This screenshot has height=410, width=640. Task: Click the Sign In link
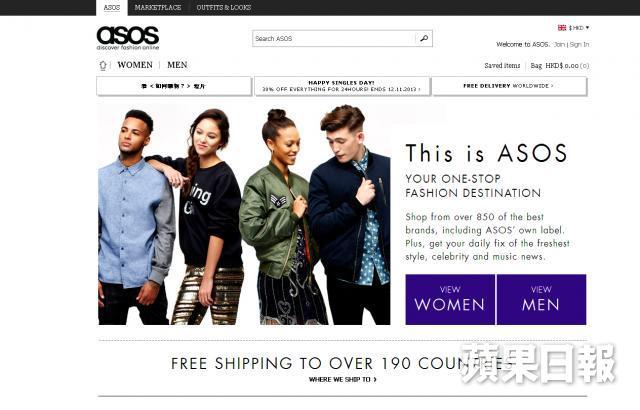[579, 44]
